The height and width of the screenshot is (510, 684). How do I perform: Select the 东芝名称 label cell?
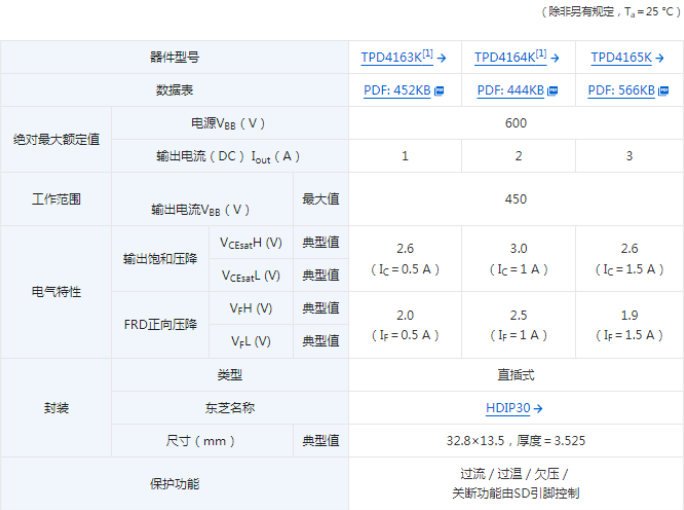[x=230, y=408]
